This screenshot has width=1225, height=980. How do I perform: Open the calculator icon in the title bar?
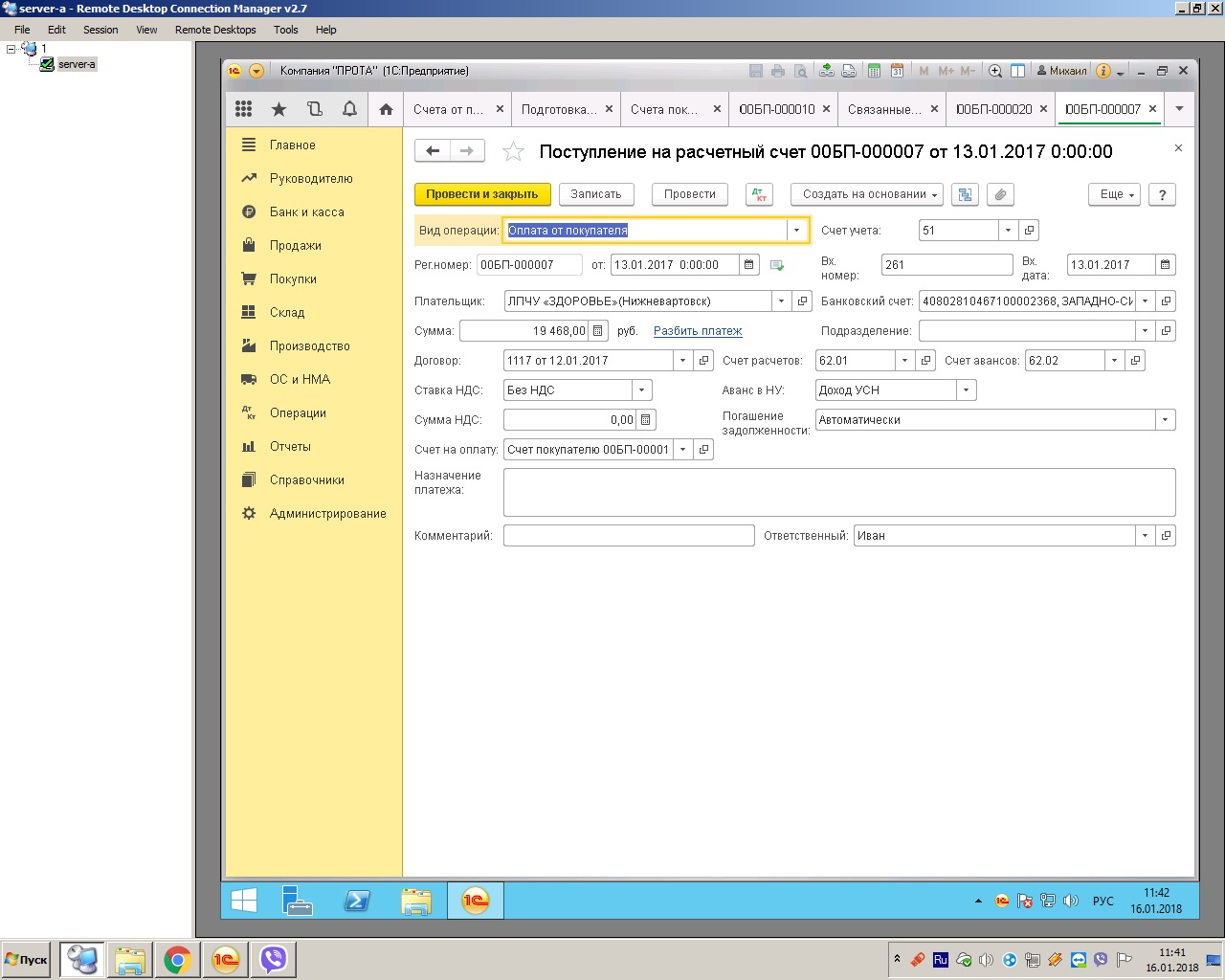point(874,71)
